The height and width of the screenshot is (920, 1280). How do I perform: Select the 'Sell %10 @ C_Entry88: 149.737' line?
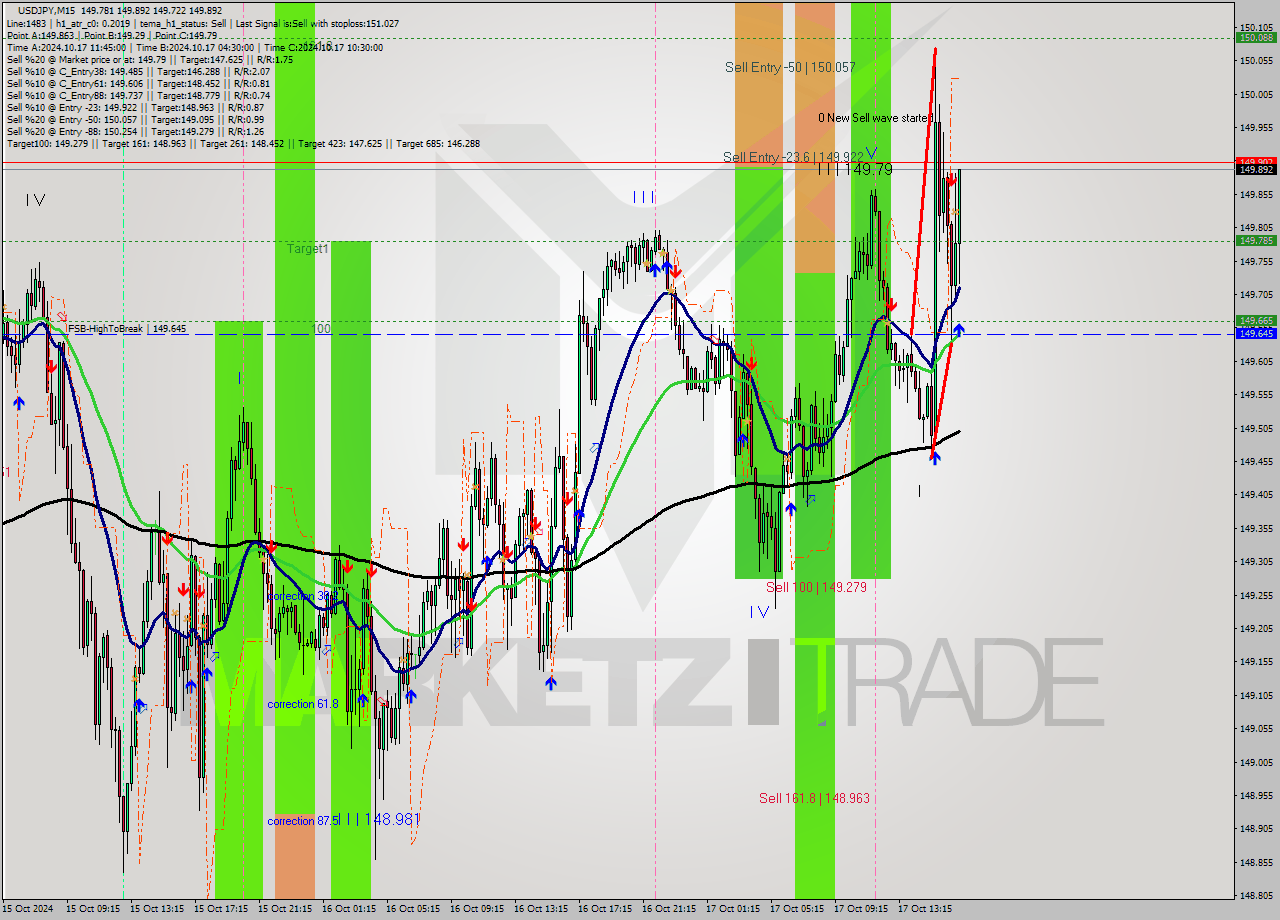click(x=138, y=95)
